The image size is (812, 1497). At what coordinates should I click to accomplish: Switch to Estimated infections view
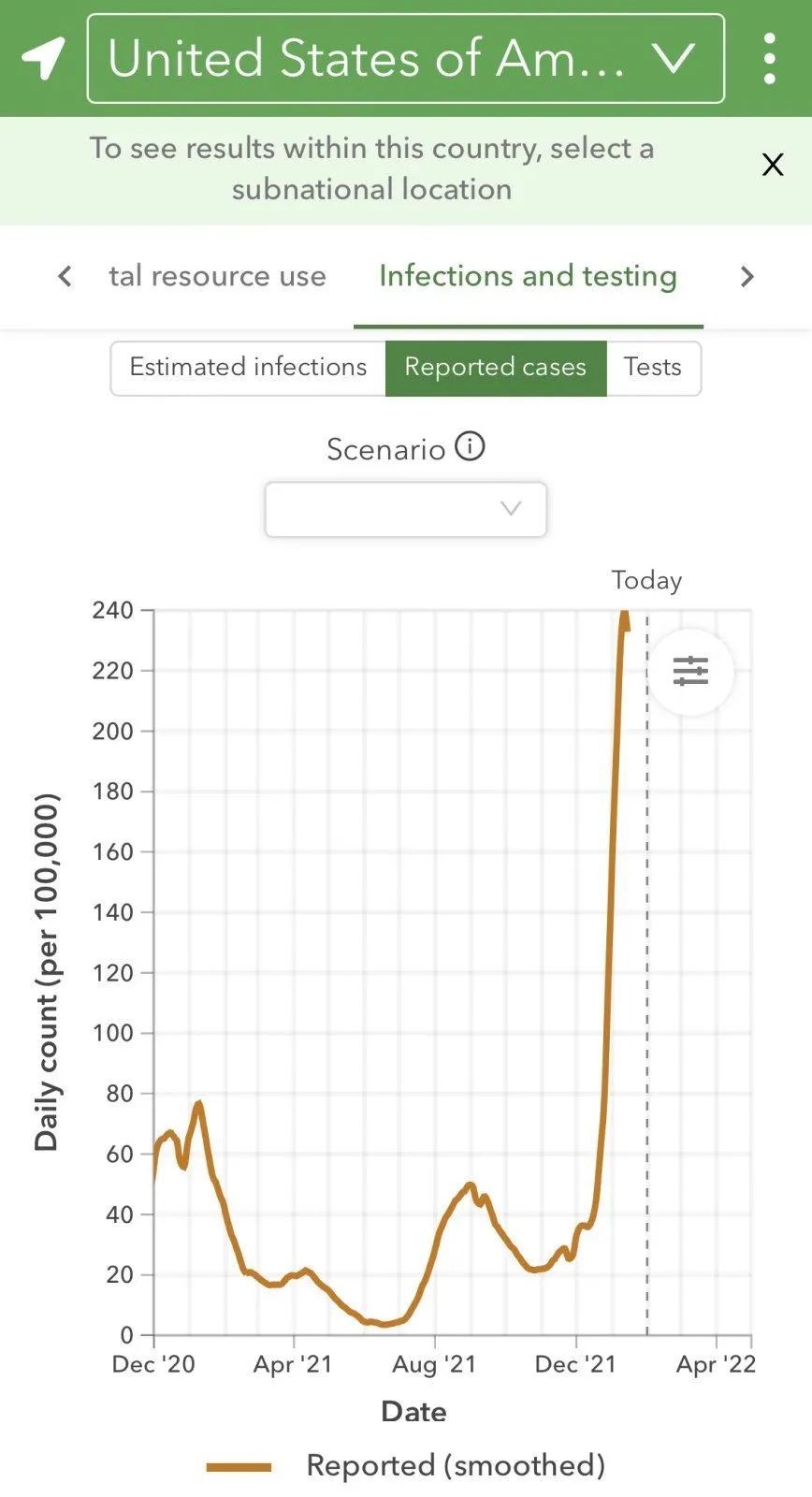[248, 368]
